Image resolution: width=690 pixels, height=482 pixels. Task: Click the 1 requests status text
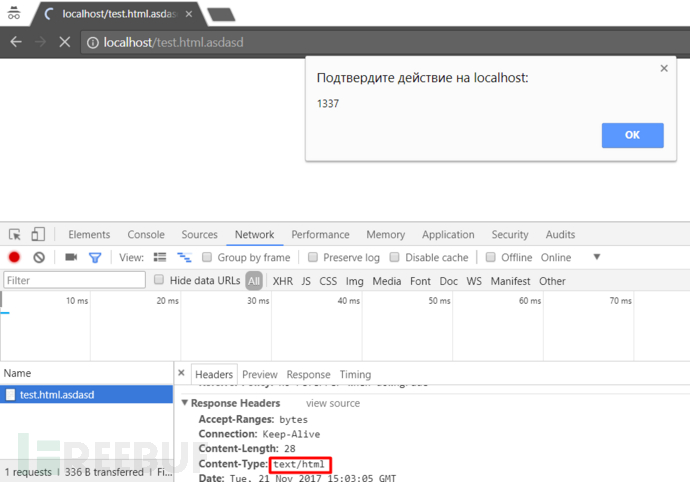pyautogui.click(x=28, y=472)
